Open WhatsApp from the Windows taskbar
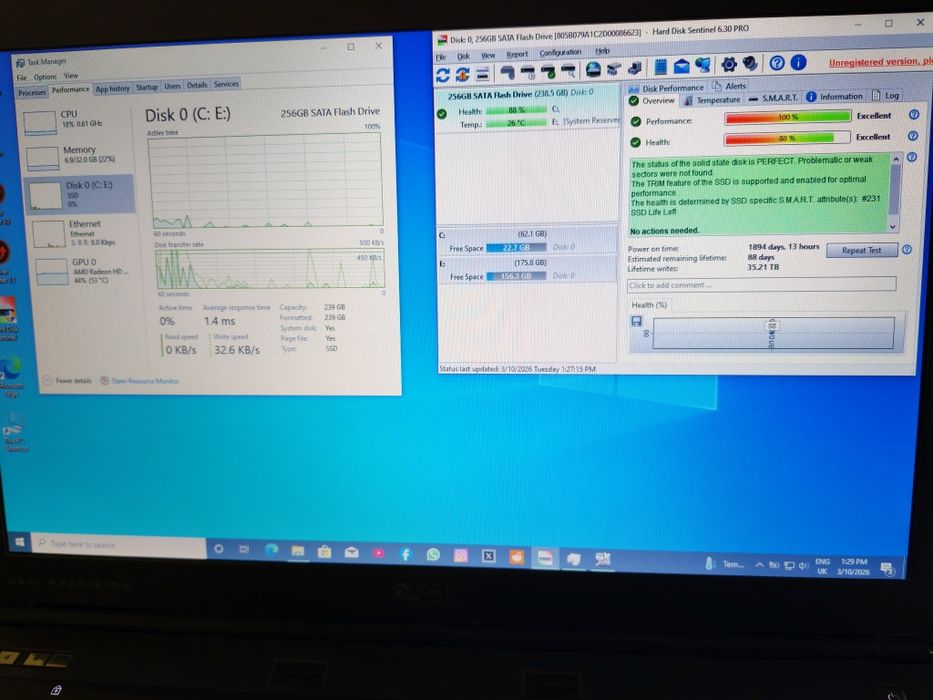Screen dimensions: 933x700 point(433,555)
